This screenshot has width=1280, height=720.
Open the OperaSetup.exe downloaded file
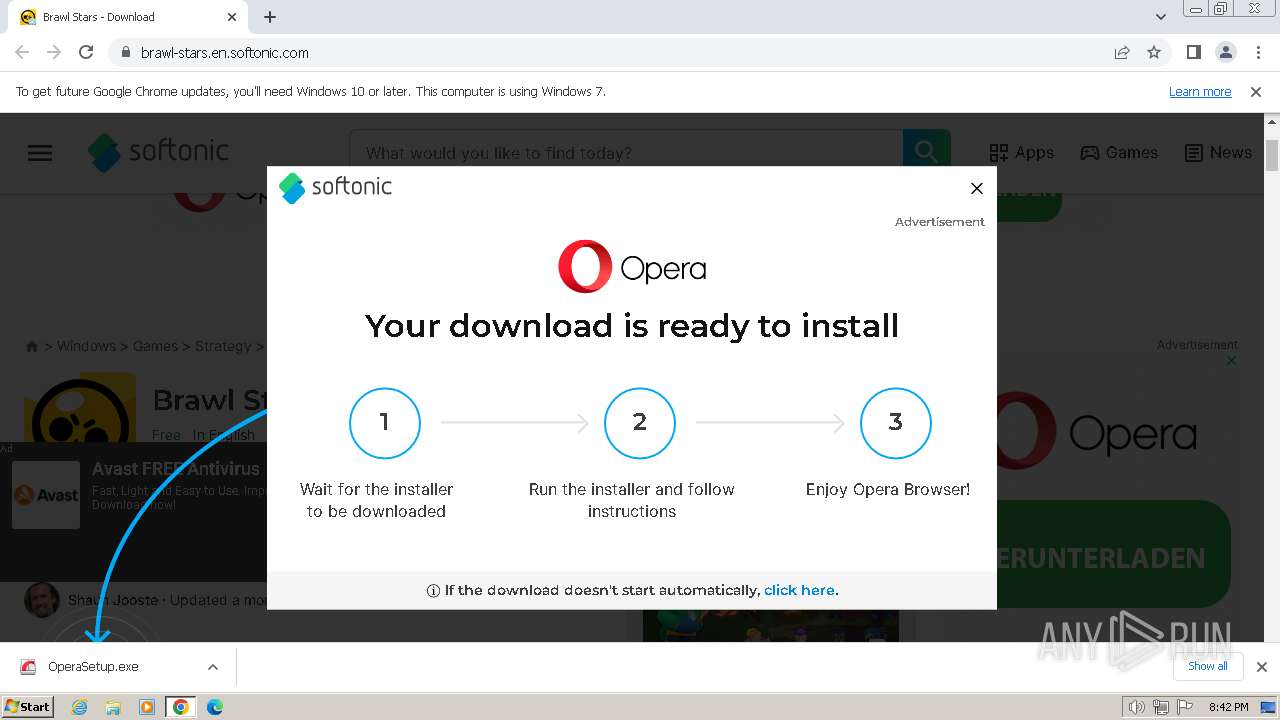point(93,667)
